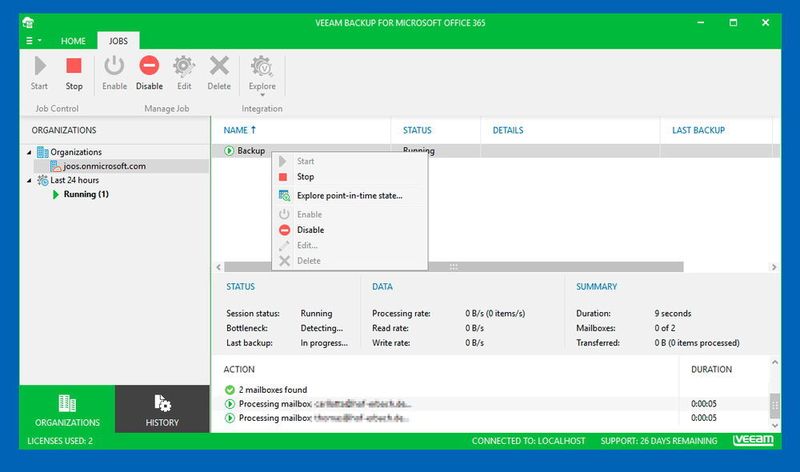
Task: Click the running icon beside Backup job
Action: click(229, 151)
